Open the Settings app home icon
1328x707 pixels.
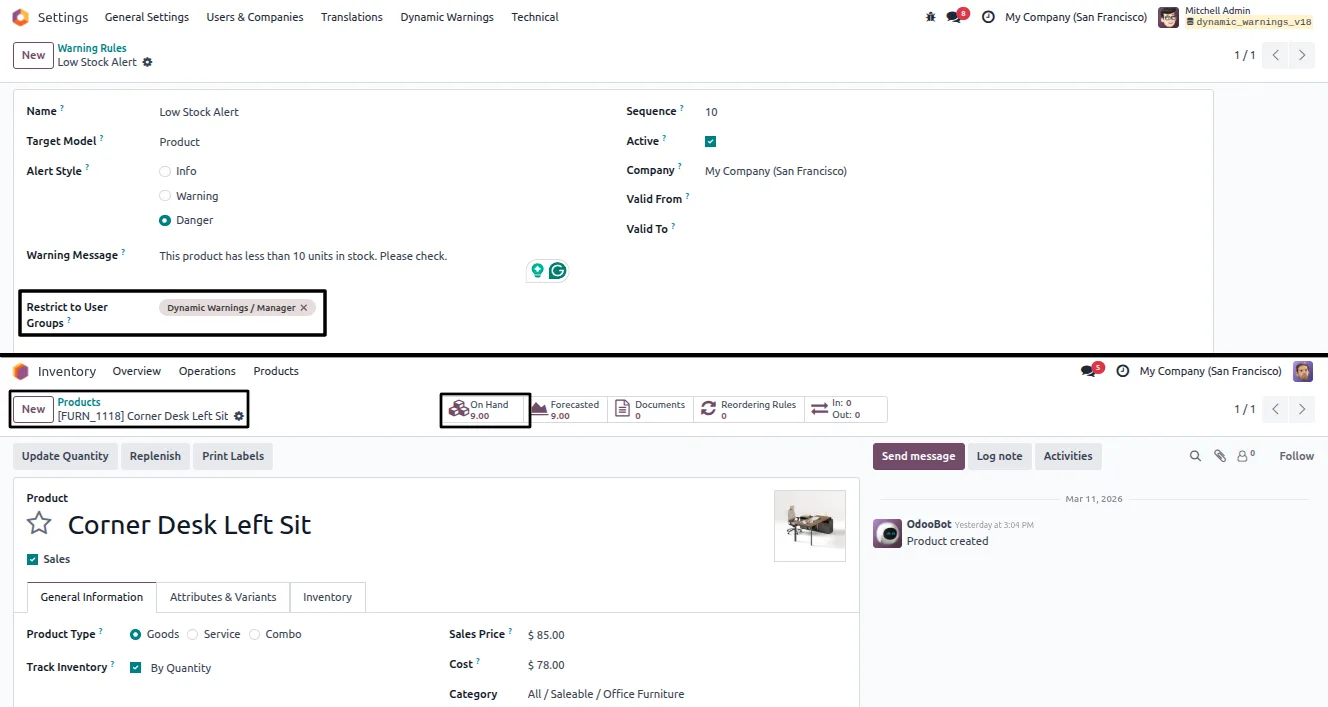coord(21,17)
